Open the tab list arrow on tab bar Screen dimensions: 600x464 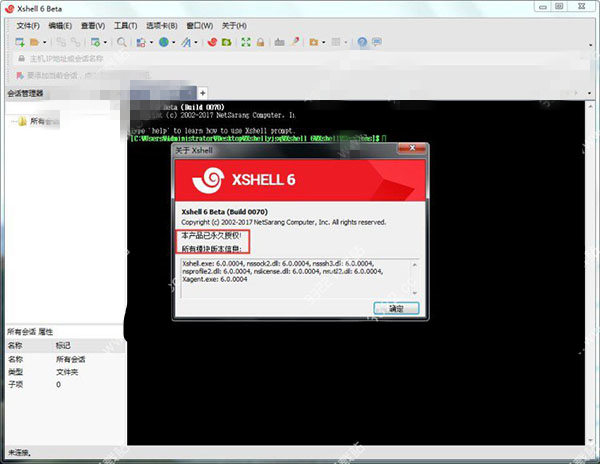[x=589, y=93]
